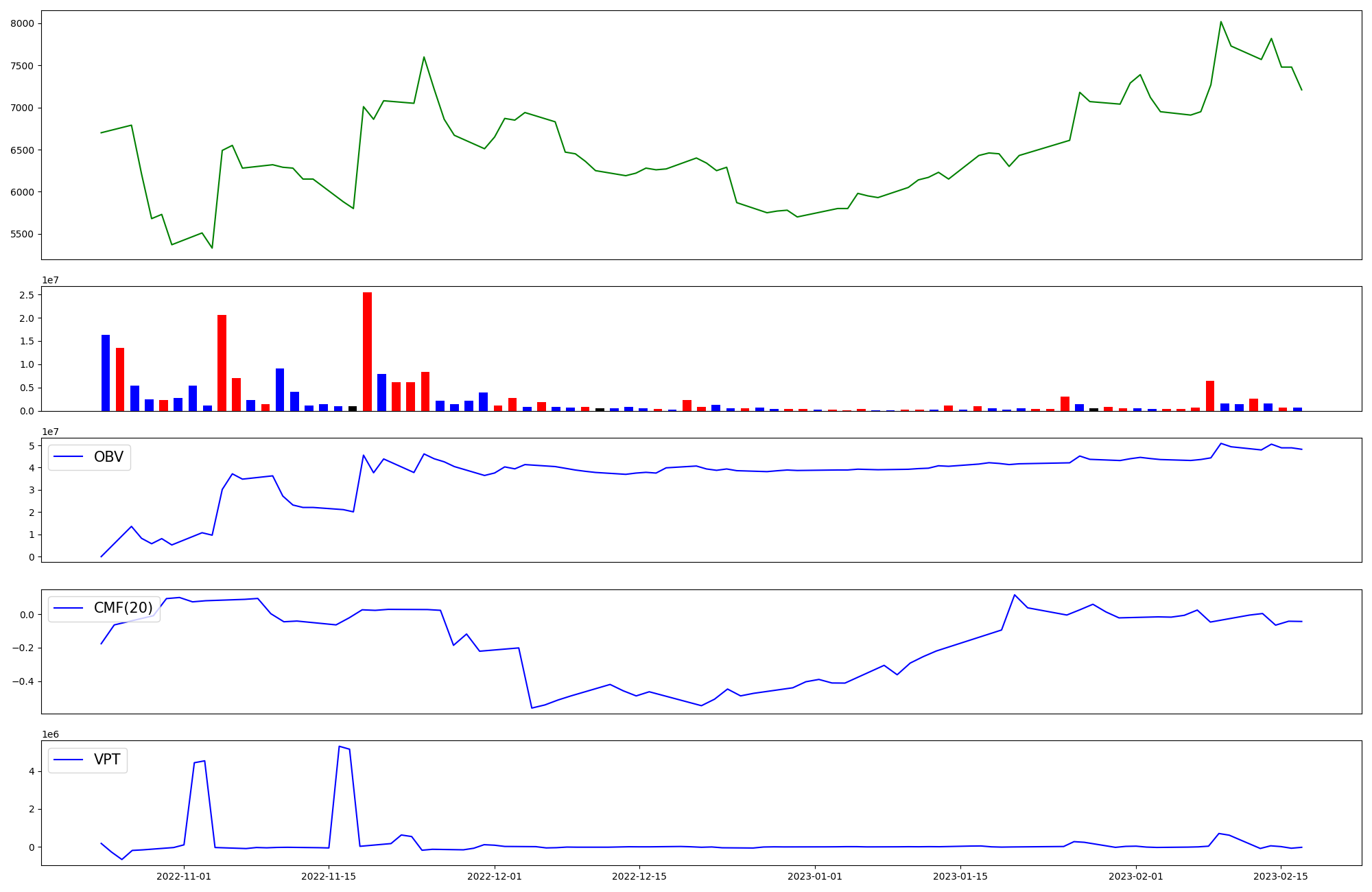Click the CMF(20) legend label
Image resolution: width=1372 pixels, height=892 pixels.
coord(123,608)
